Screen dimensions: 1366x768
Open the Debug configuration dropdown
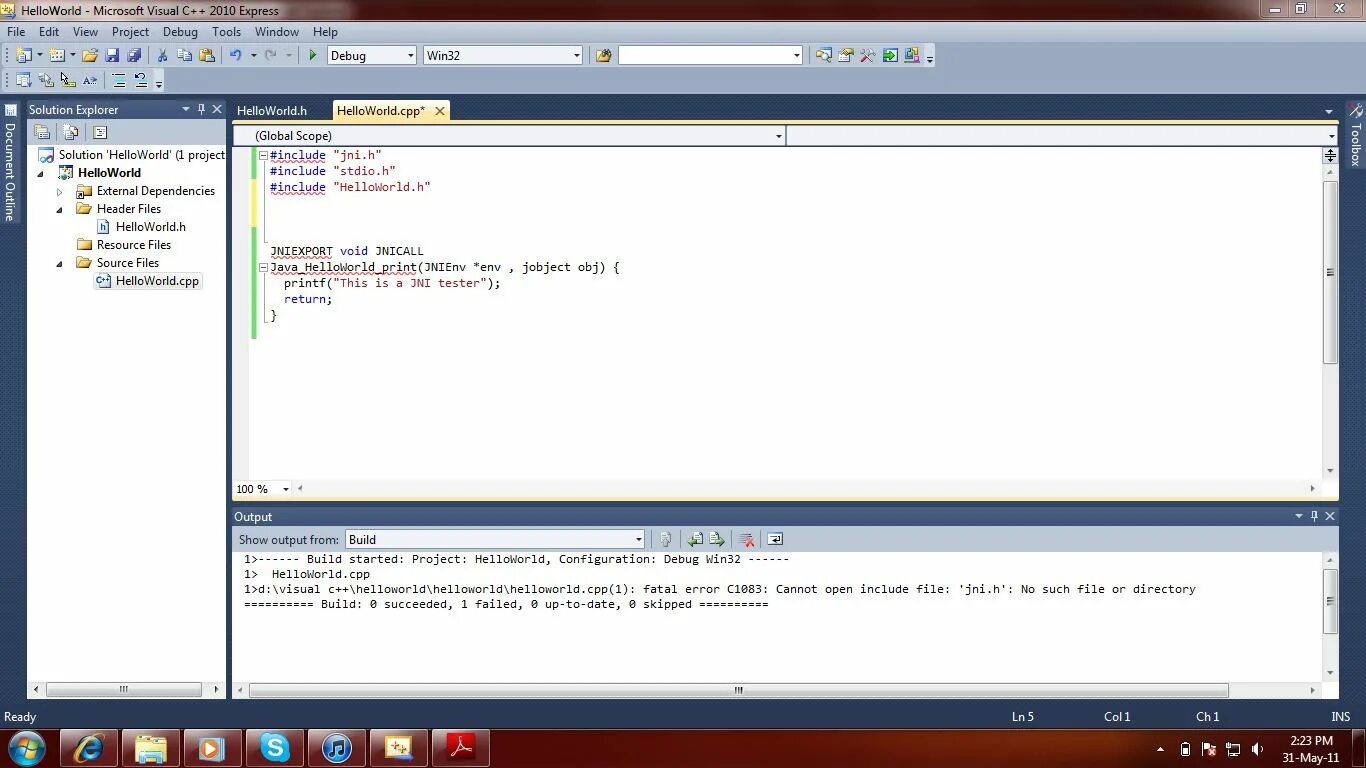[x=410, y=56]
